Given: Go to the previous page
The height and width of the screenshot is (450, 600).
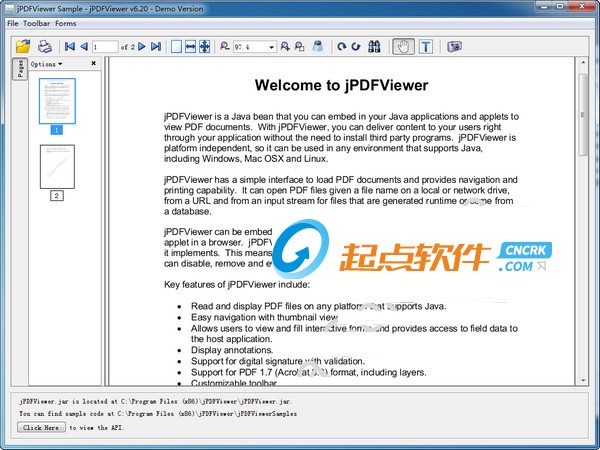Looking at the screenshot, I should point(84,47).
